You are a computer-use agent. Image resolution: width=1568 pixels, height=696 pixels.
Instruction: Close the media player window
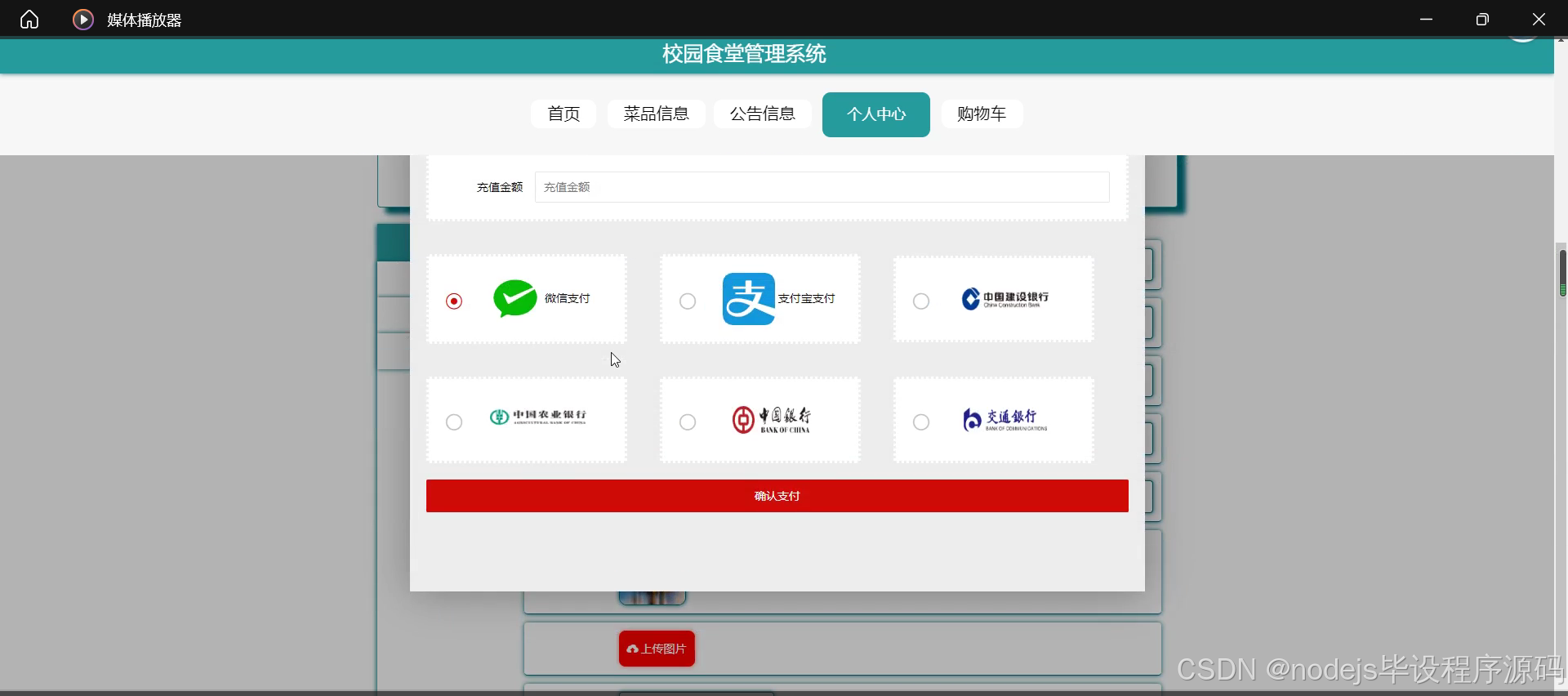(x=1539, y=20)
